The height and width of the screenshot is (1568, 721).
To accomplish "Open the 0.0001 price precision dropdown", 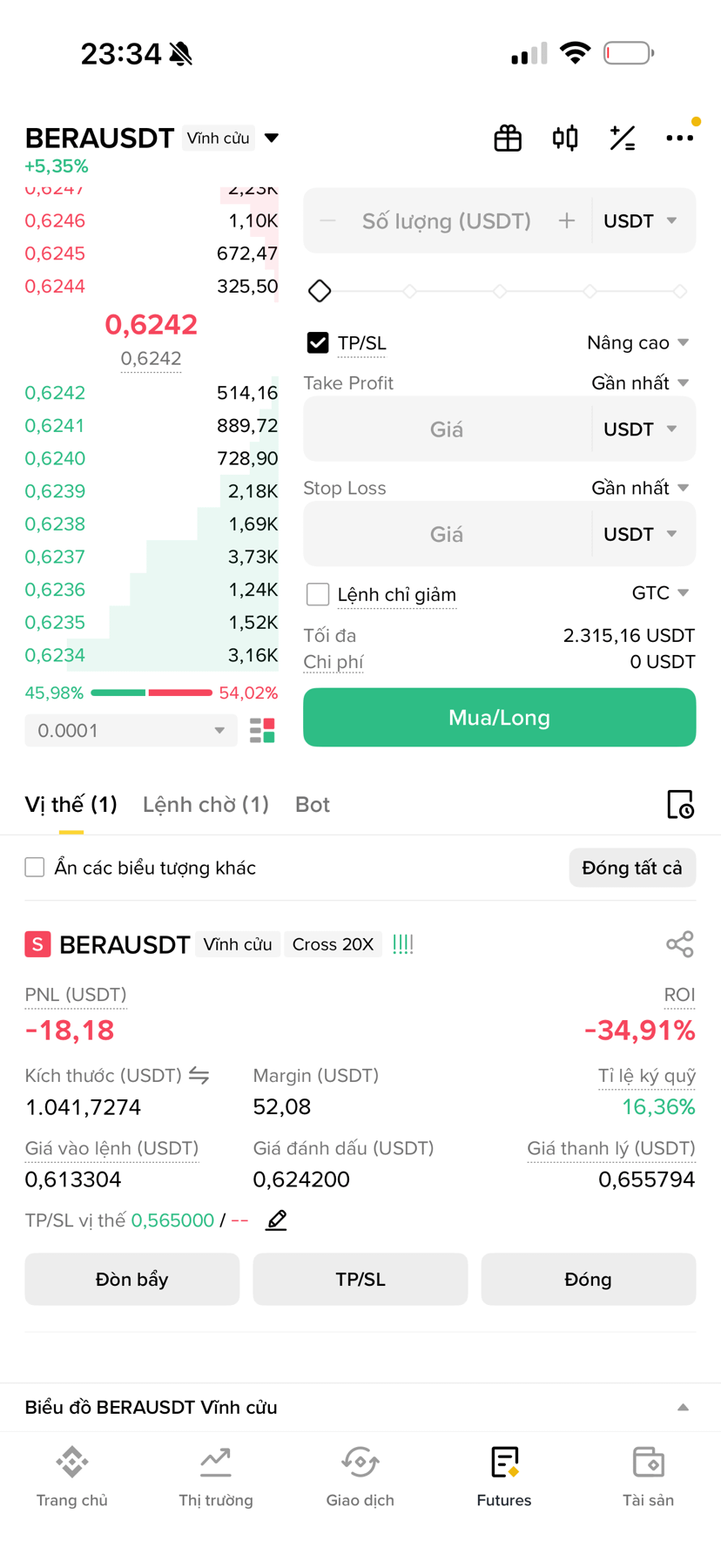I will pyautogui.click(x=131, y=730).
